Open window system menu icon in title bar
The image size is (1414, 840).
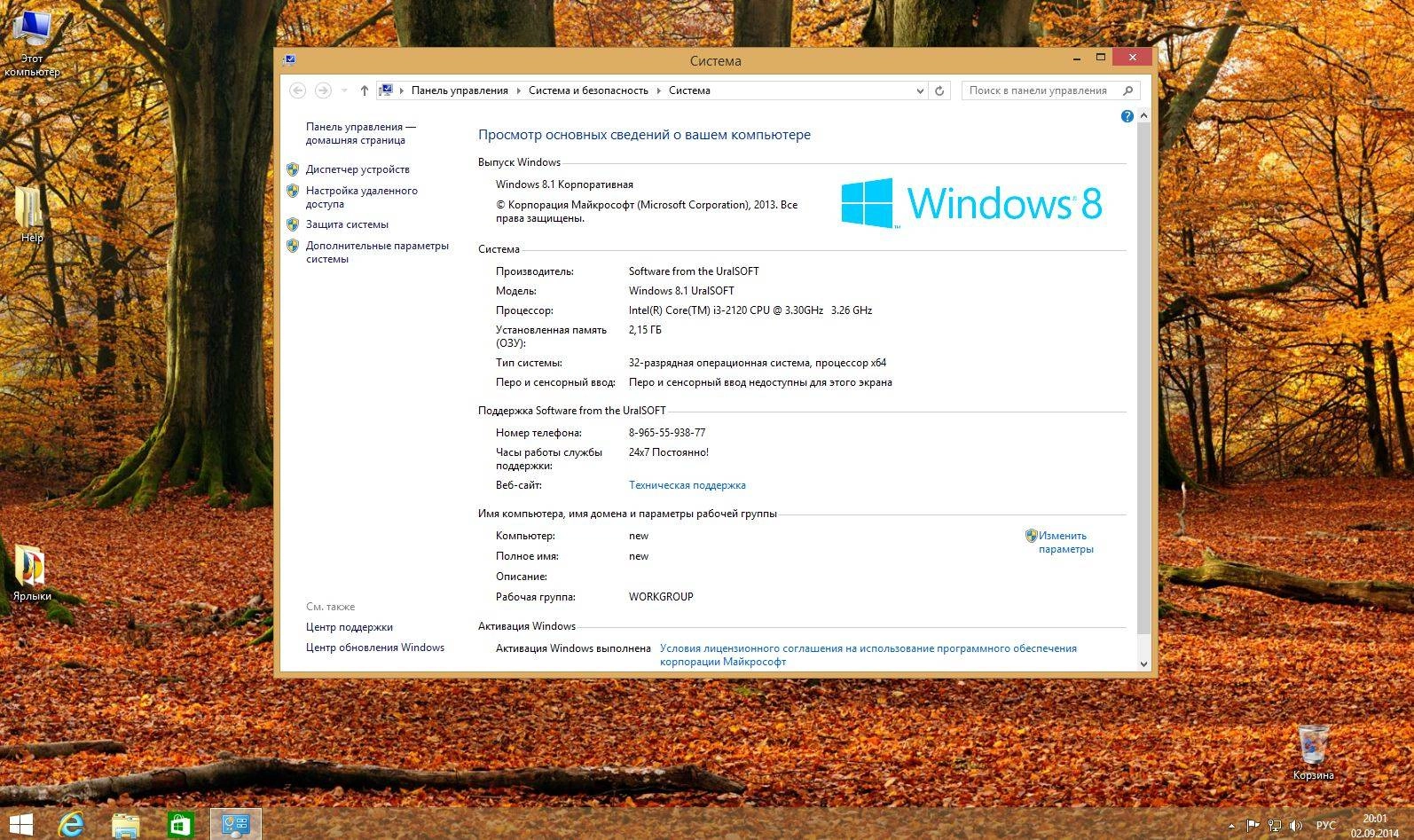coord(289,60)
